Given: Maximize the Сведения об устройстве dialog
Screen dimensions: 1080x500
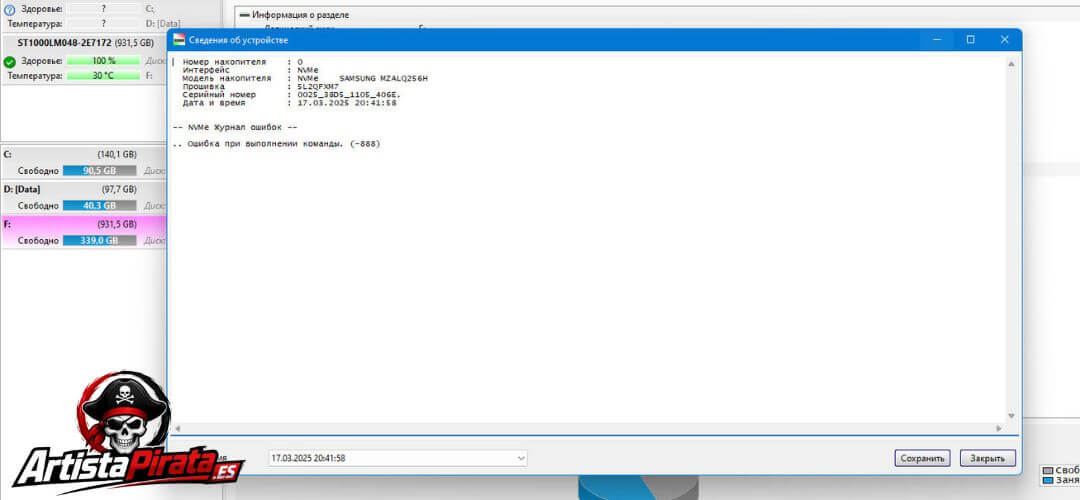Looking at the screenshot, I should tap(970, 39).
